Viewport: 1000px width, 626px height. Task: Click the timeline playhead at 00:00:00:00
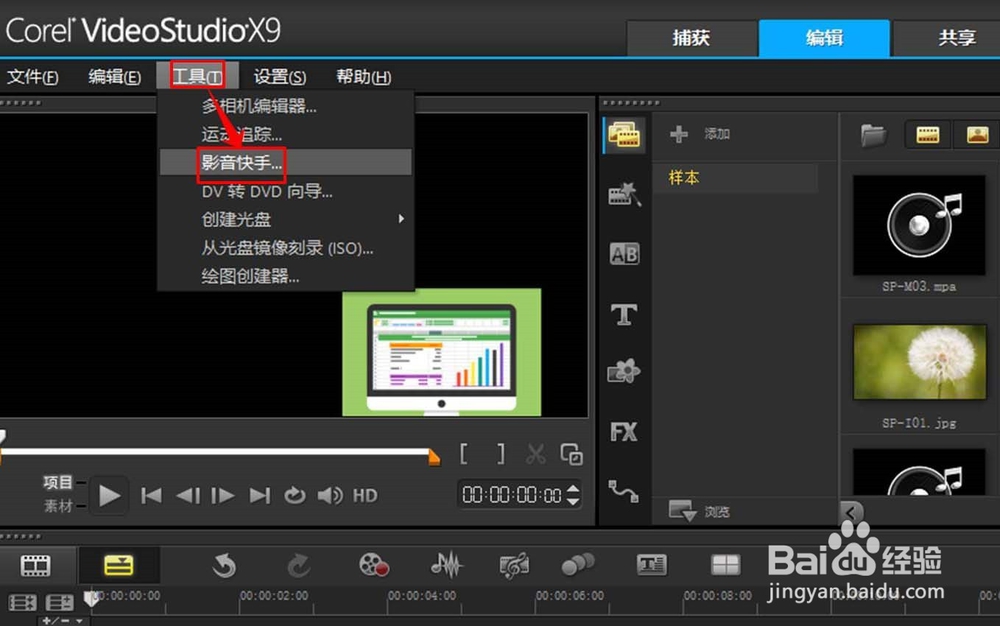click(91, 598)
